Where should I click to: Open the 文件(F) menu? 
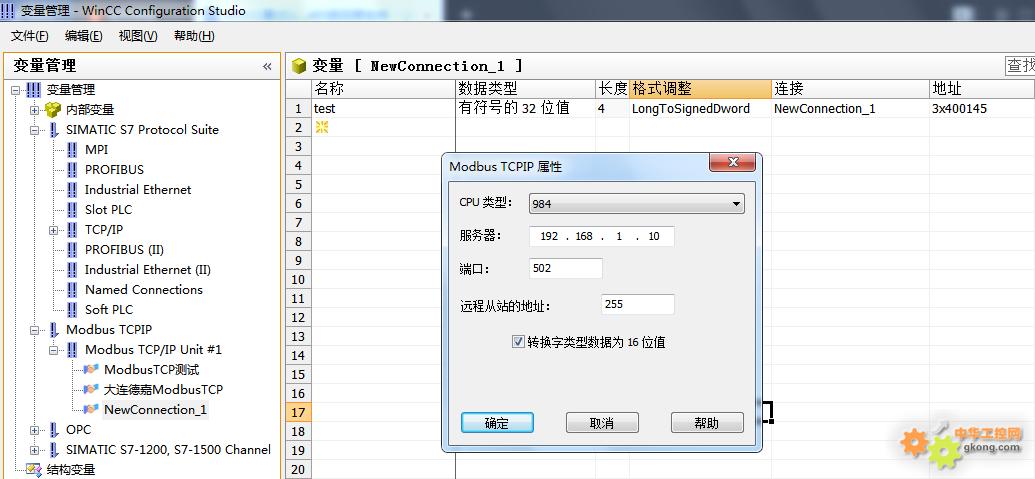[30, 36]
